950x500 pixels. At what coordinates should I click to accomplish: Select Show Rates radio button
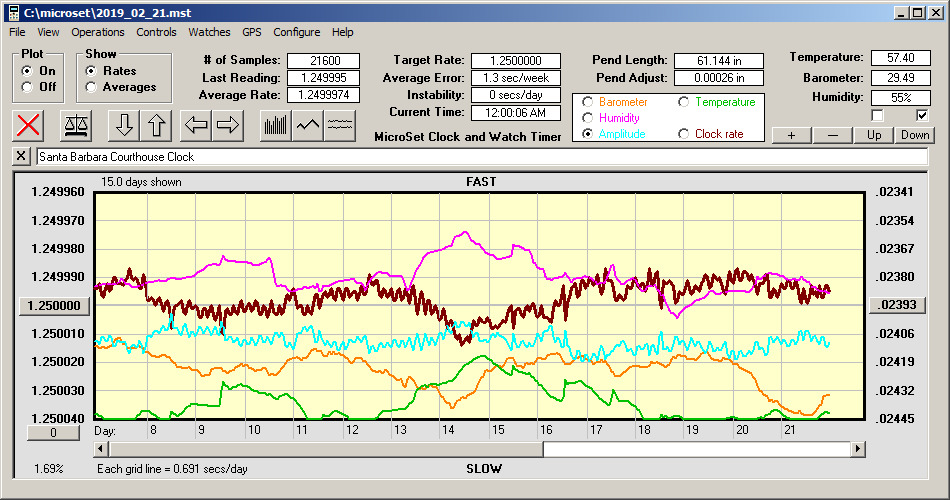pyautogui.click(x=91, y=71)
